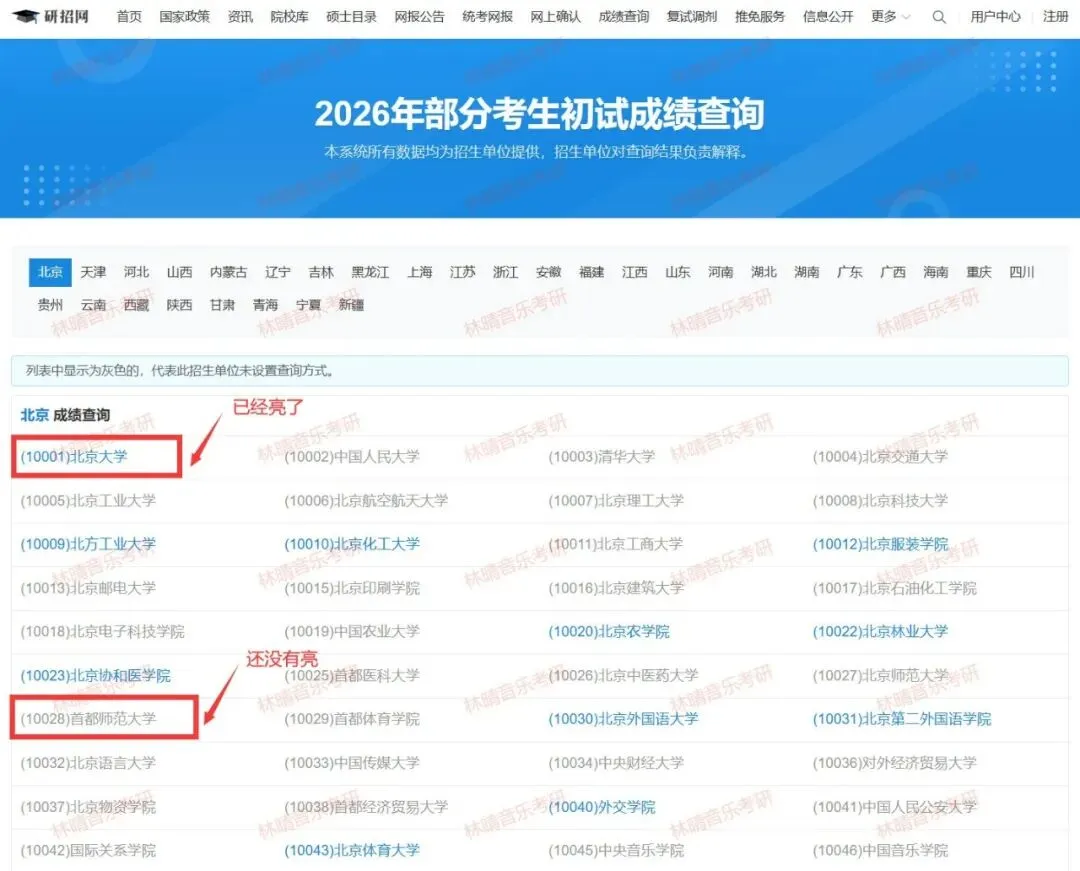1080x871 pixels.
Task: Click greyed (10028)首都师范大学 entry
Action: pos(88,719)
